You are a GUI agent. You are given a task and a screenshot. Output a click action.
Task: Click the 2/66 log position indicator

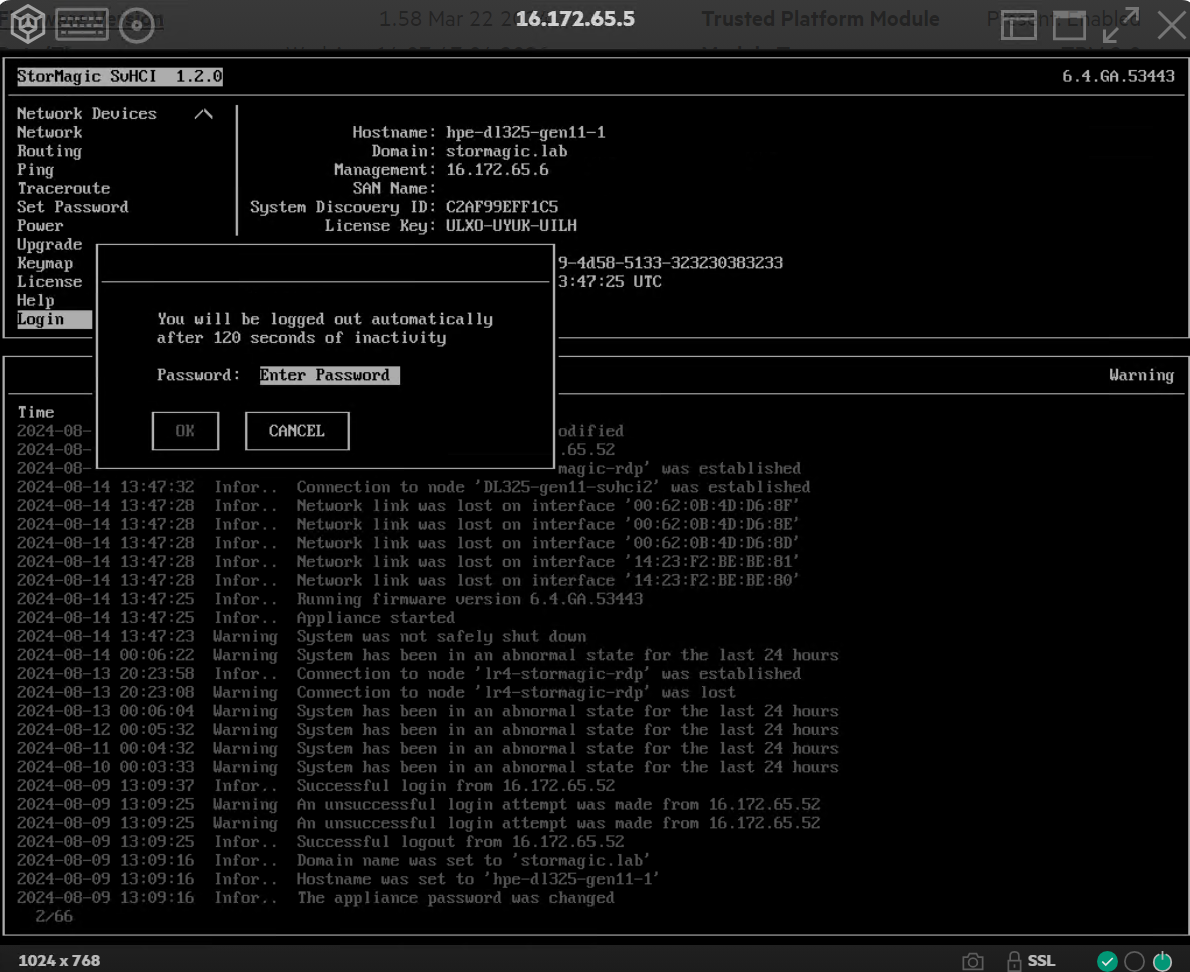(x=54, y=917)
